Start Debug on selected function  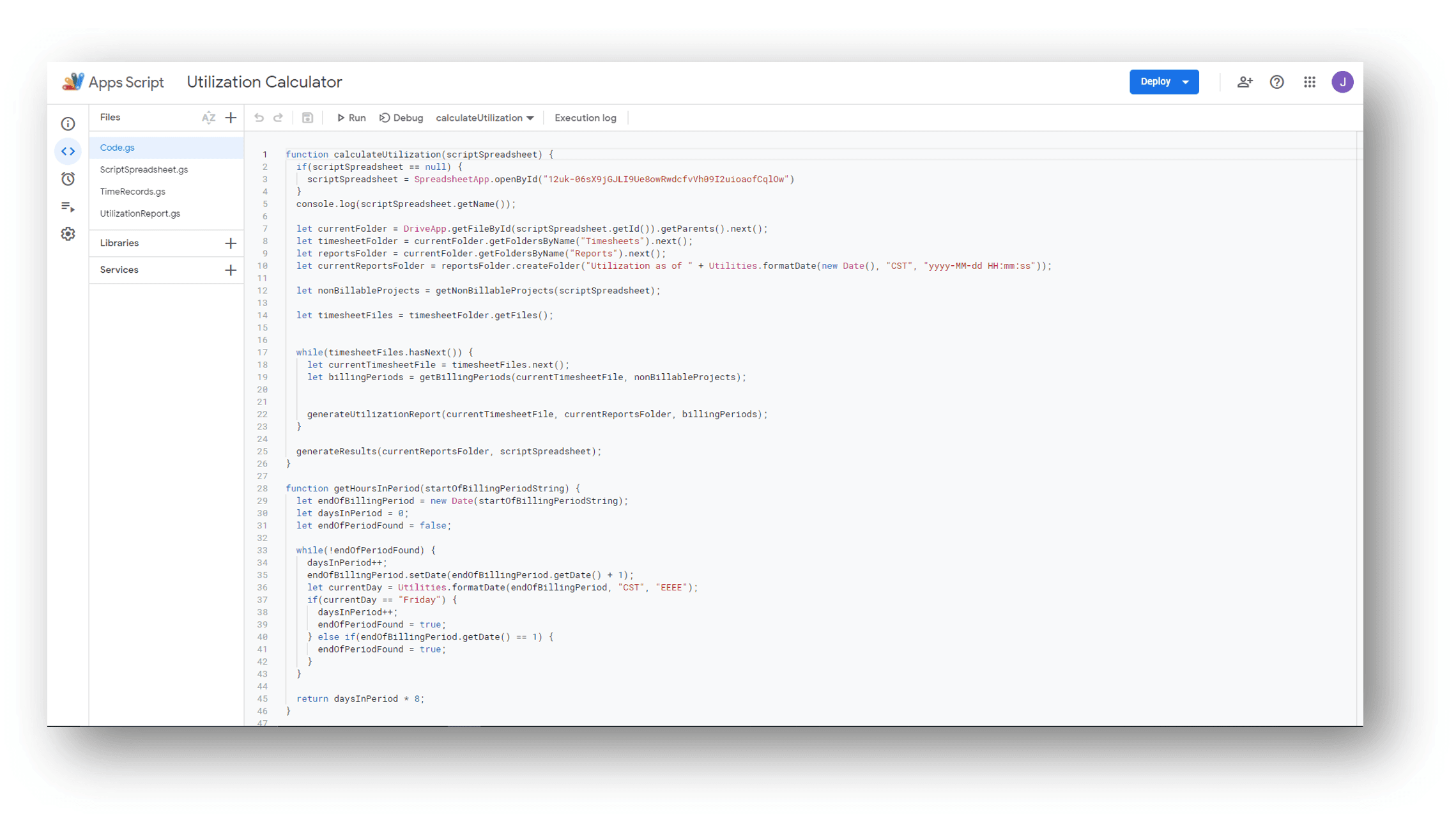click(x=401, y=118)
